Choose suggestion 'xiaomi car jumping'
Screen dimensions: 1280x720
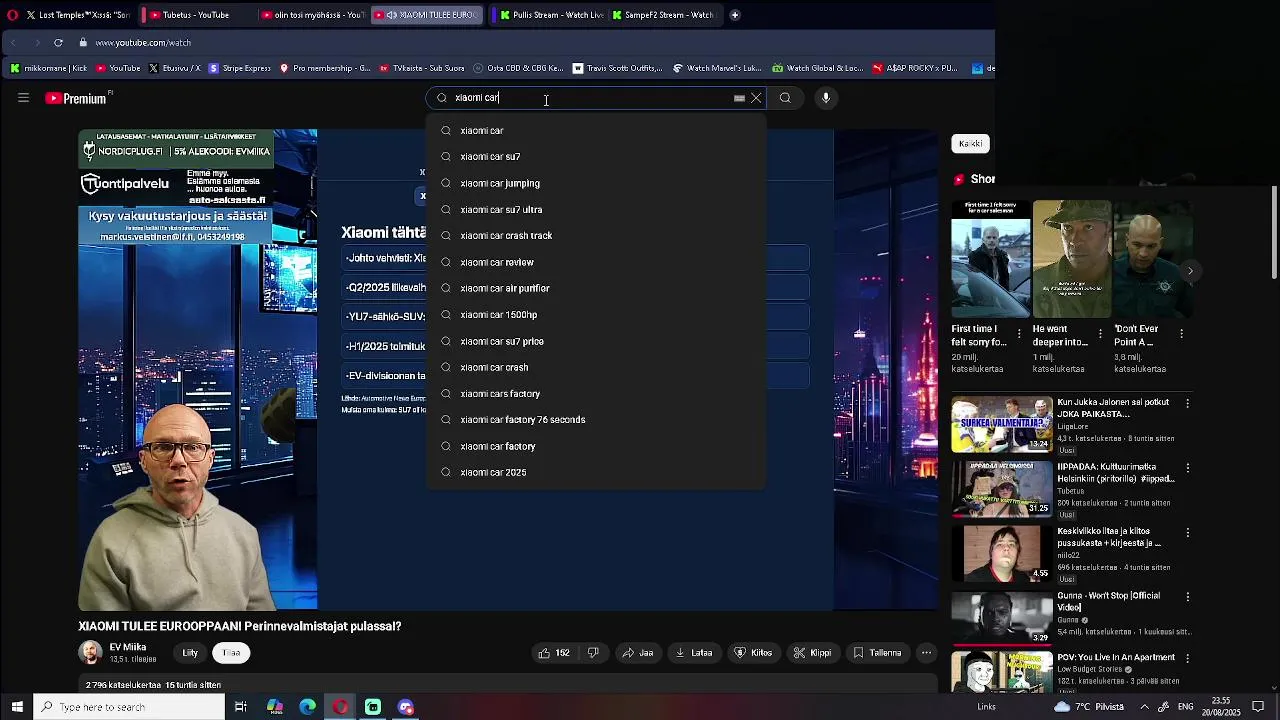point(596,183)
